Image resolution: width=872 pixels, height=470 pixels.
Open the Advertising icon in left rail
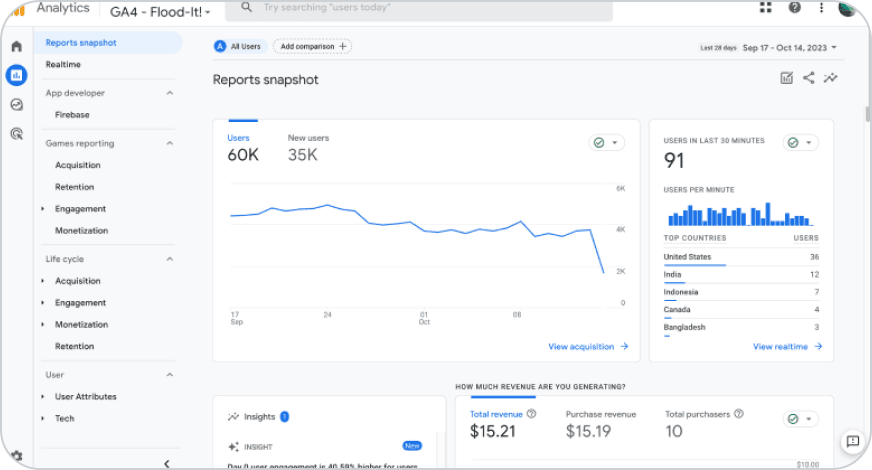[17, 133]
